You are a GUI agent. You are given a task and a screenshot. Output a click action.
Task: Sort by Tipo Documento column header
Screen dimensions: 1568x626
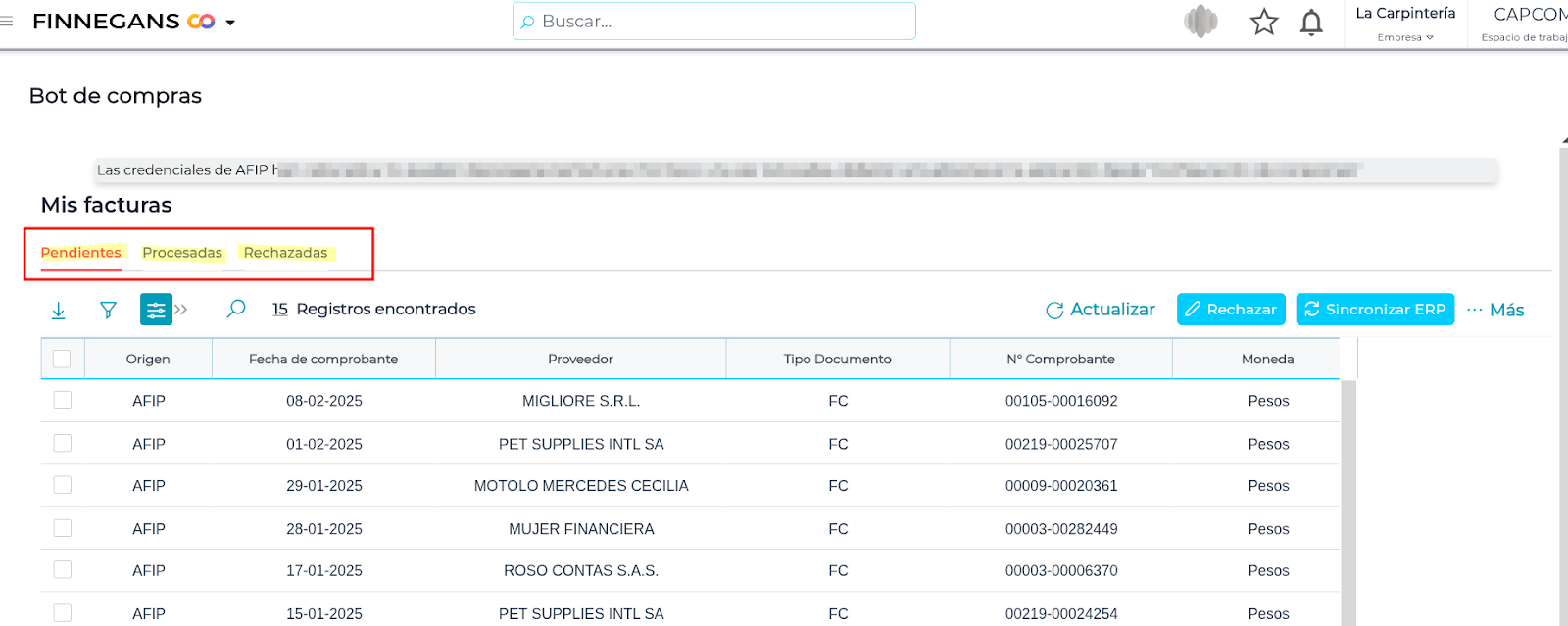coord(838,360)
